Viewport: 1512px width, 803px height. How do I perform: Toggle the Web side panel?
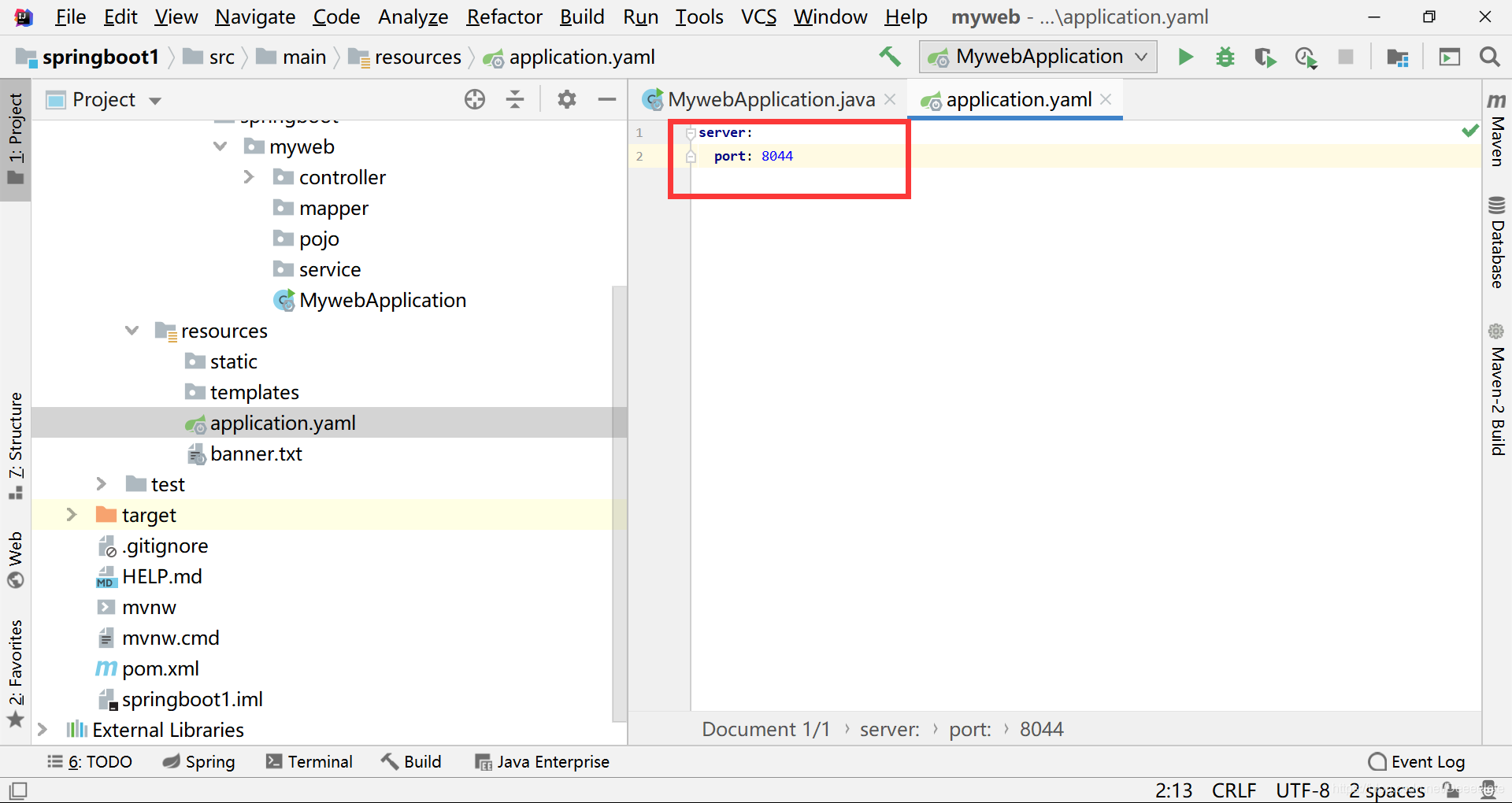pyautogui.click(x=16, y=560)
